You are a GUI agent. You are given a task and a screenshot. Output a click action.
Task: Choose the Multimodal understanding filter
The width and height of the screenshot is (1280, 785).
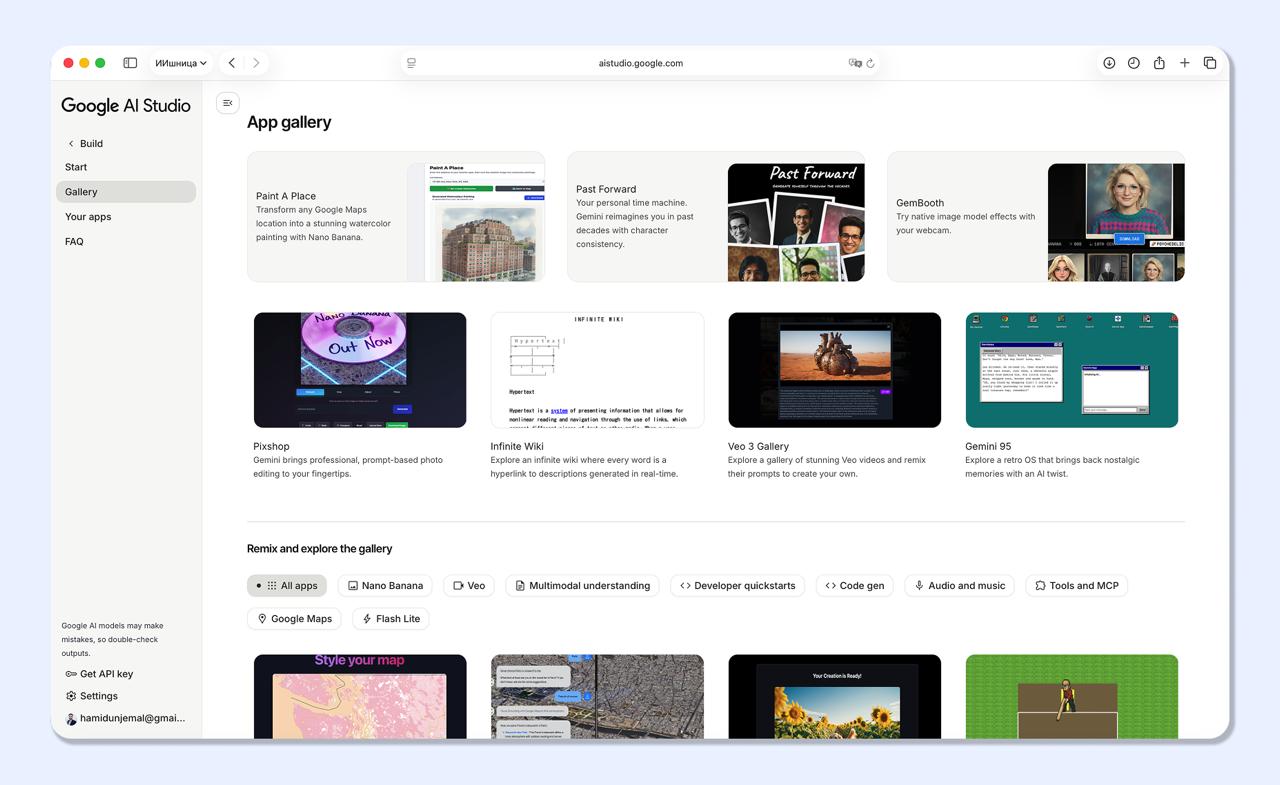(x=582, y=586)
